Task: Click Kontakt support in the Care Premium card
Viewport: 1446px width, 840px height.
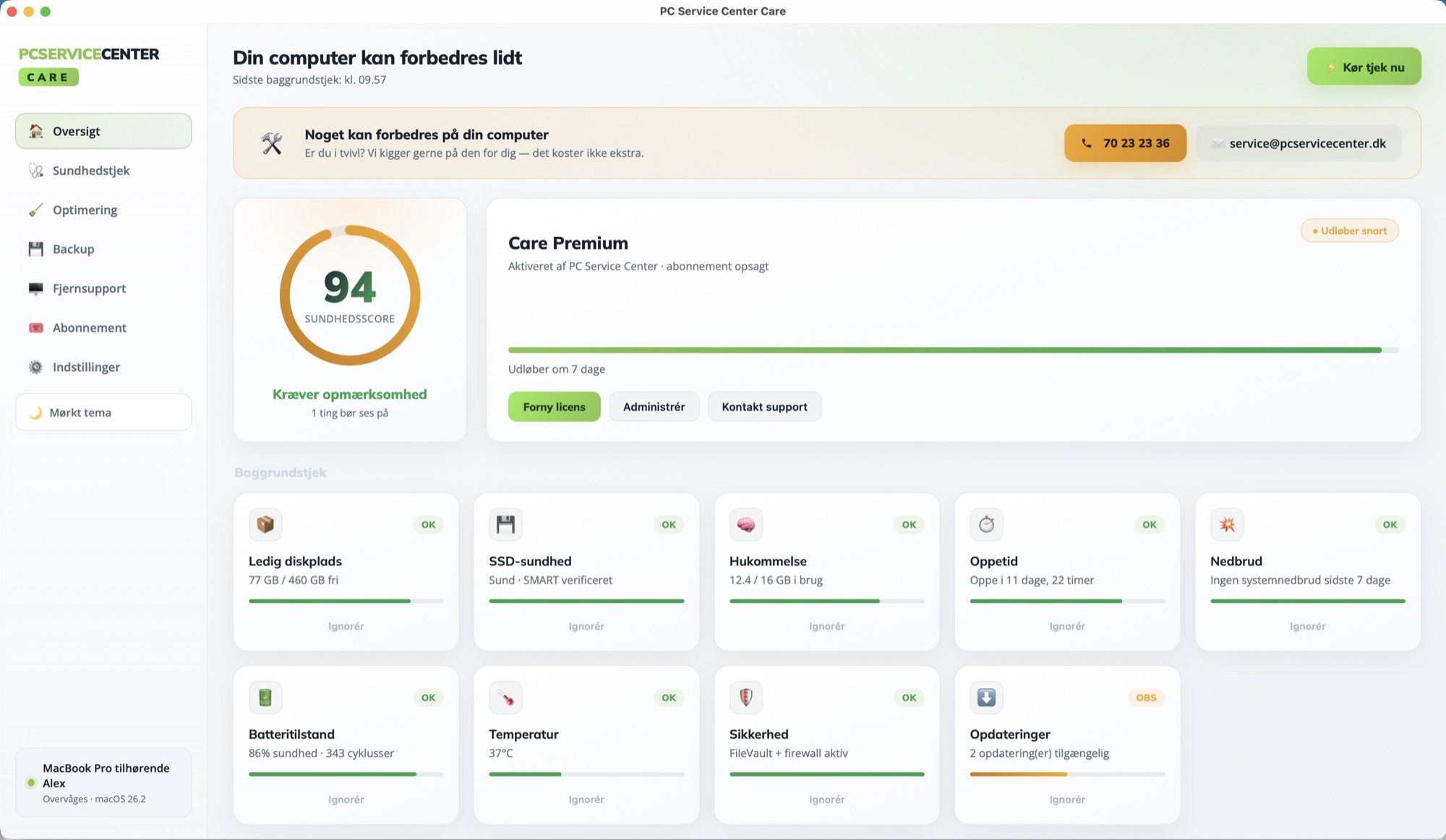Action: click(x=764, y=406)
